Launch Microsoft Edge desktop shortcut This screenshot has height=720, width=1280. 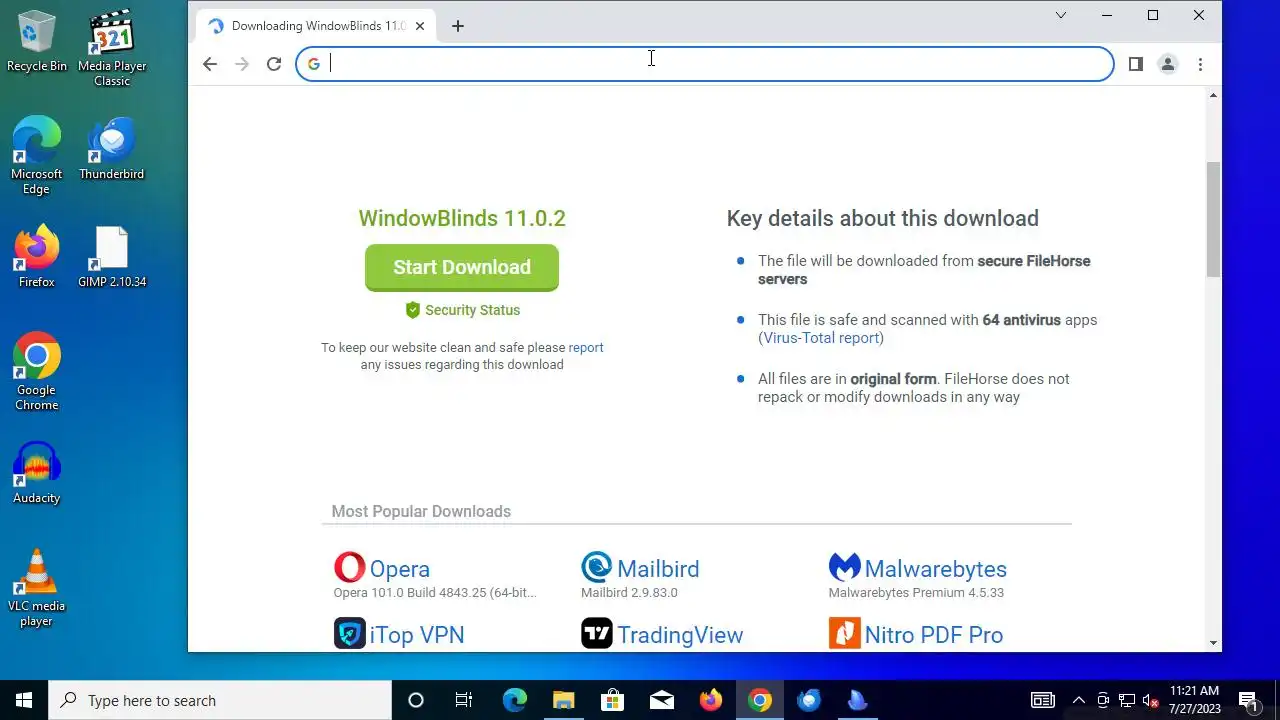(x=37, y=155)
